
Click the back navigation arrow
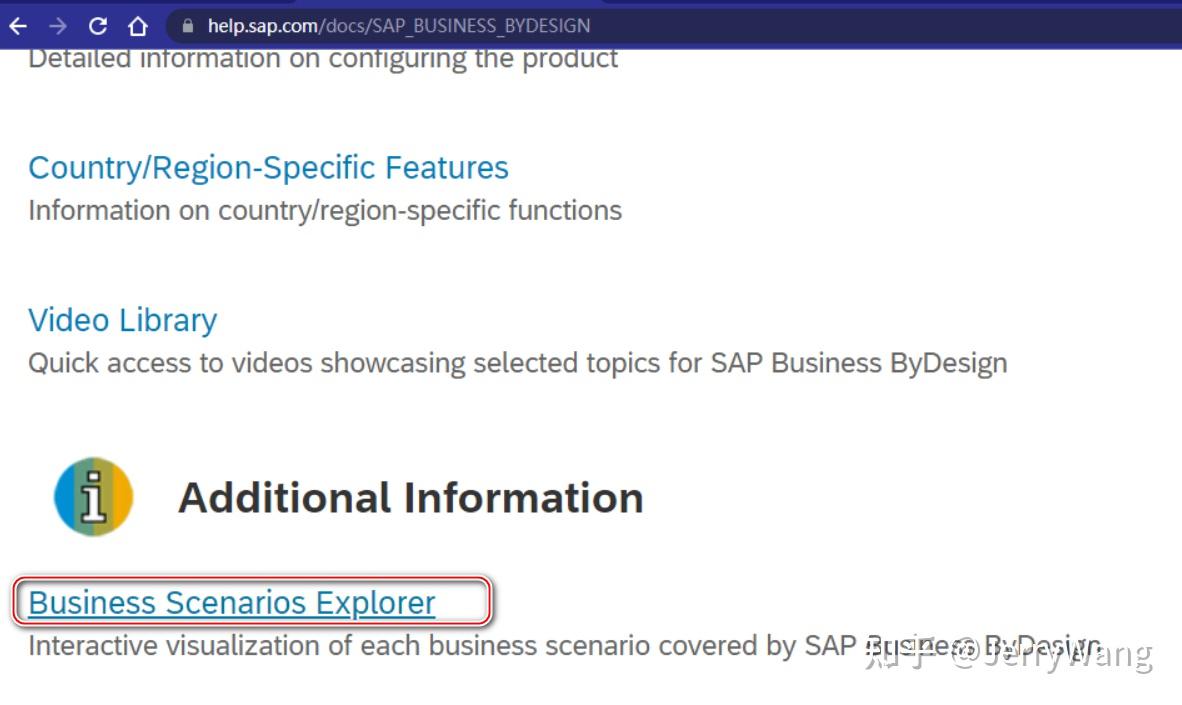click(16, 26)
